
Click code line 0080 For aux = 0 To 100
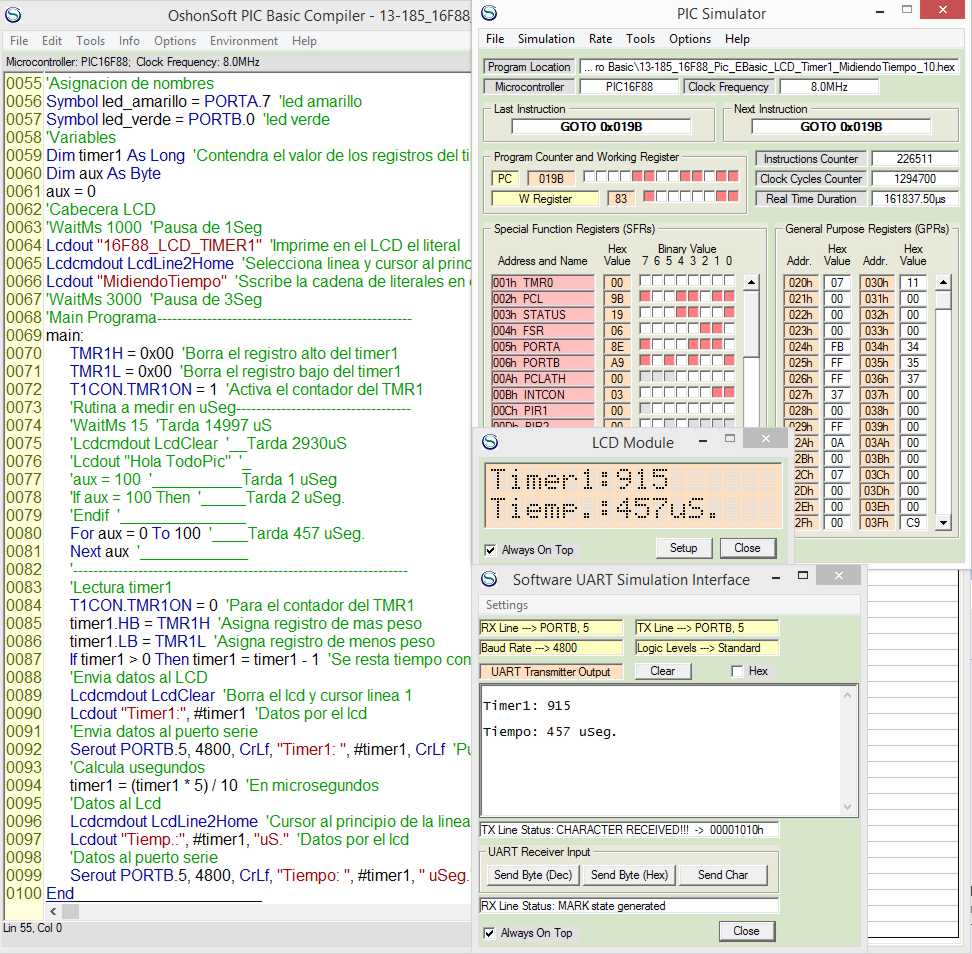pos(217,534)
